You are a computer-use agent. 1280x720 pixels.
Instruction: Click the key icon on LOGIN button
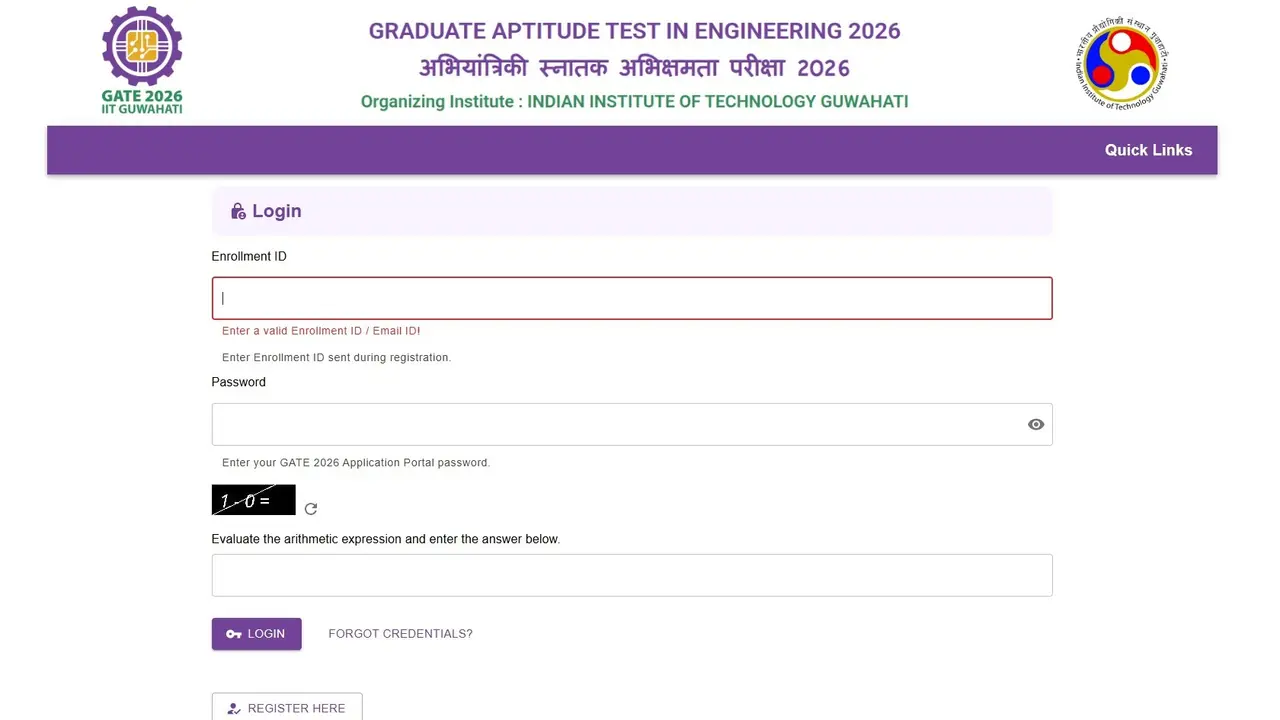(234, 634)
